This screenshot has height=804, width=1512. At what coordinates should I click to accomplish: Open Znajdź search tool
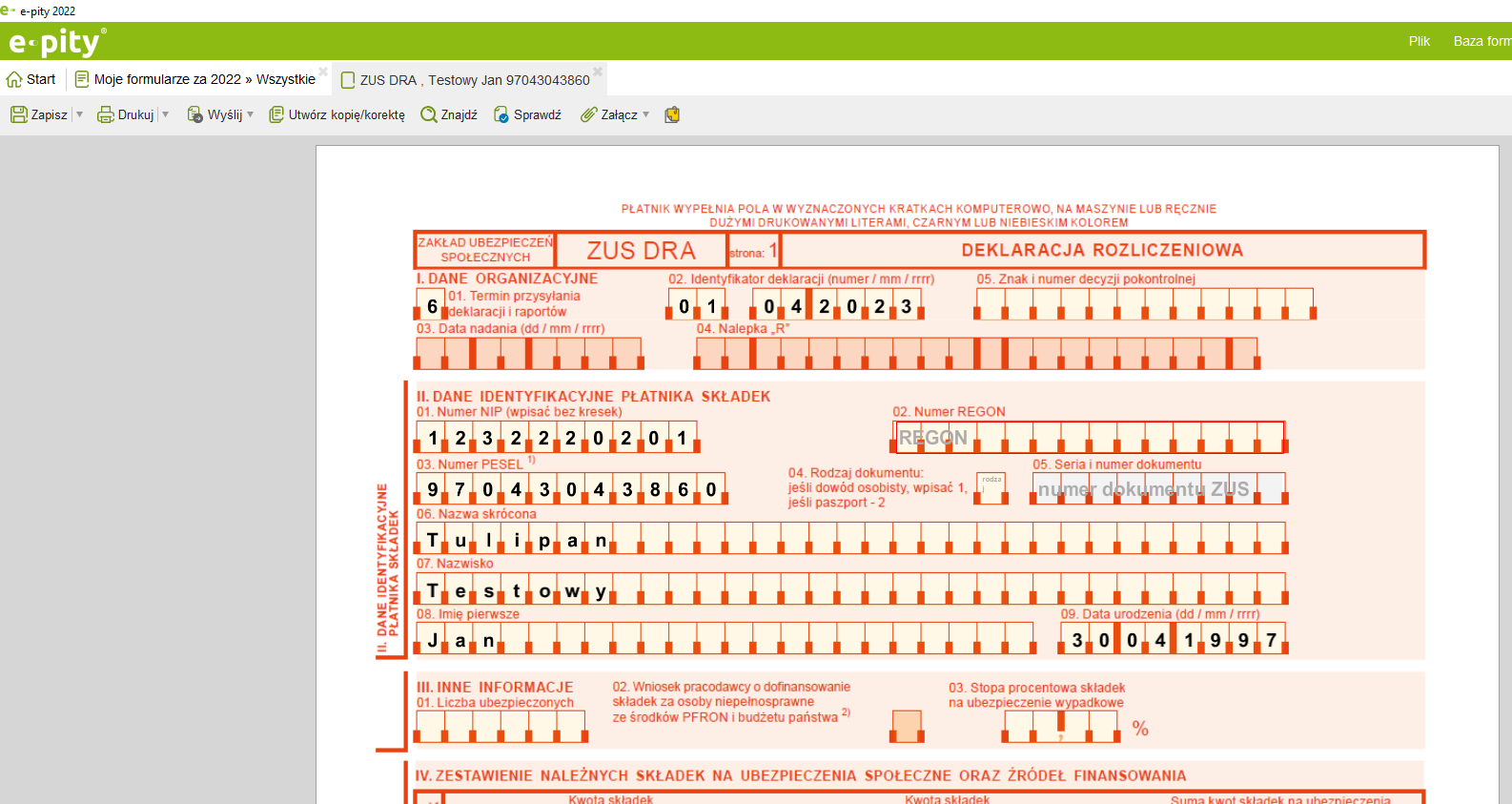pyautogui.click(x=449, y=114)
